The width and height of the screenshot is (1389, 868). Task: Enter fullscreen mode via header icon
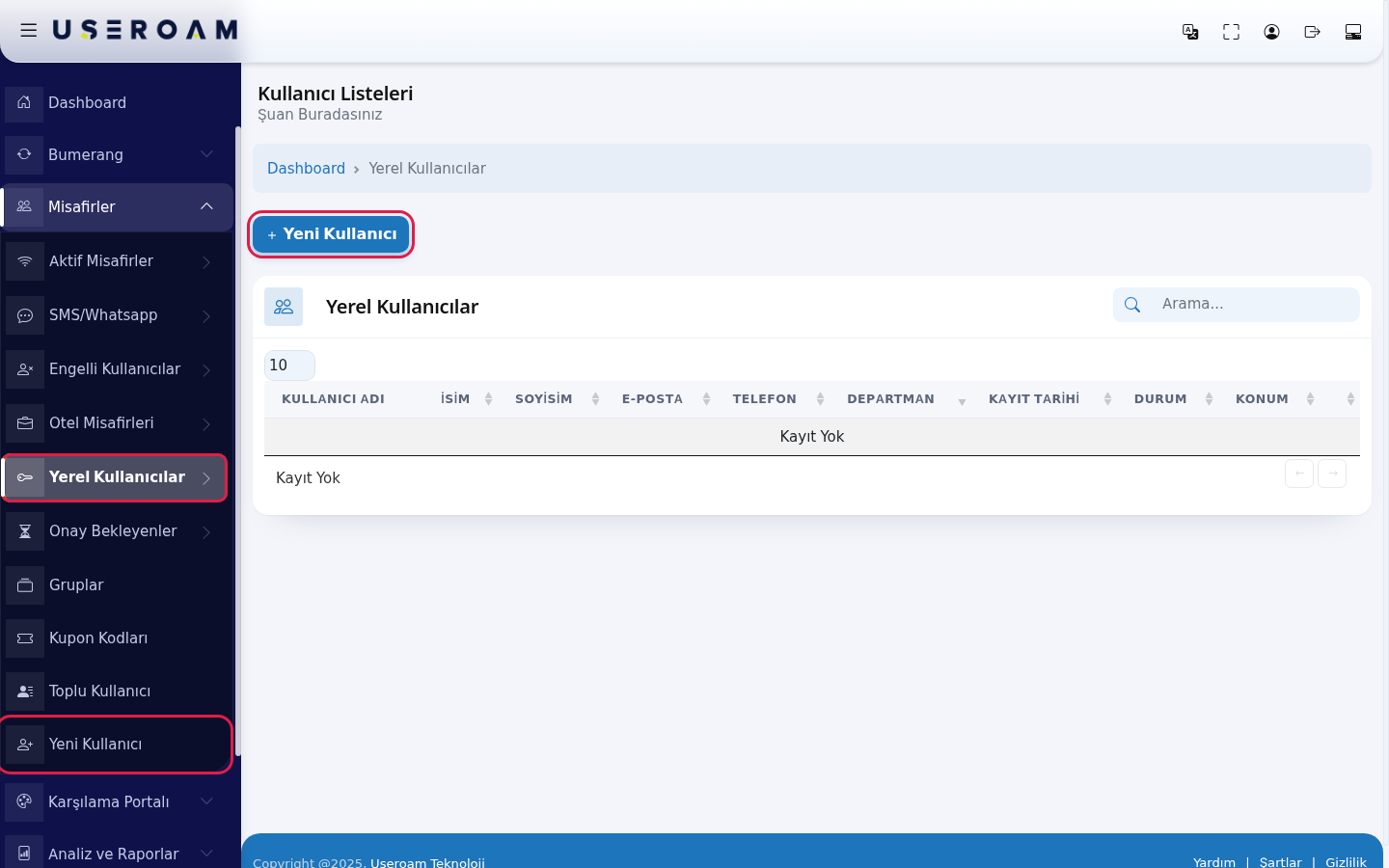1231,32
